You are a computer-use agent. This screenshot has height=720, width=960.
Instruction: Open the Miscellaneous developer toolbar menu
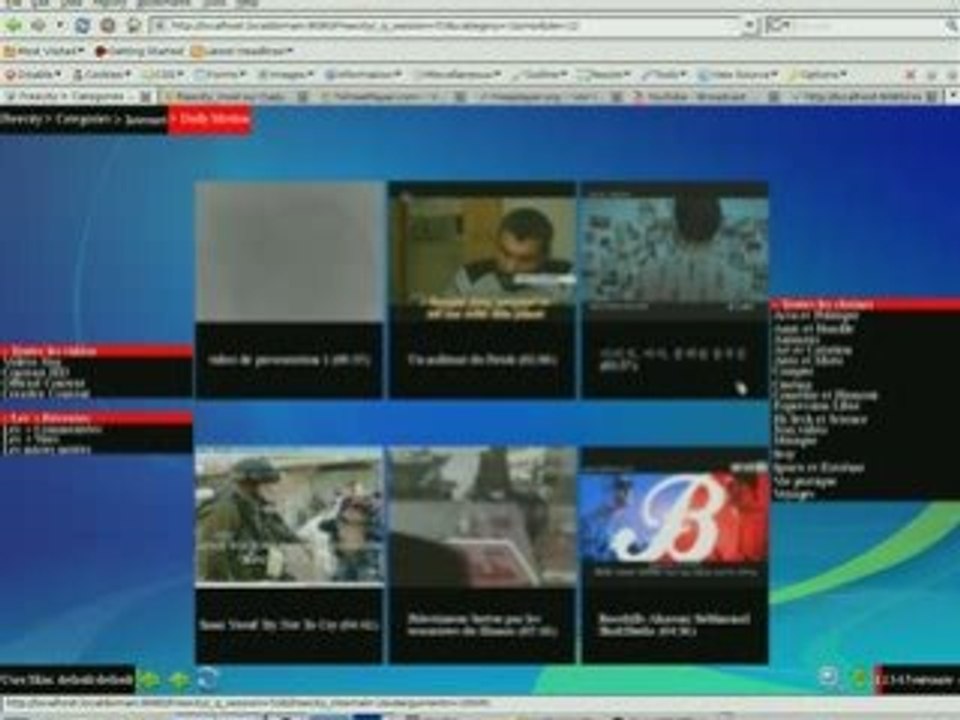click(x=457, y=75)
